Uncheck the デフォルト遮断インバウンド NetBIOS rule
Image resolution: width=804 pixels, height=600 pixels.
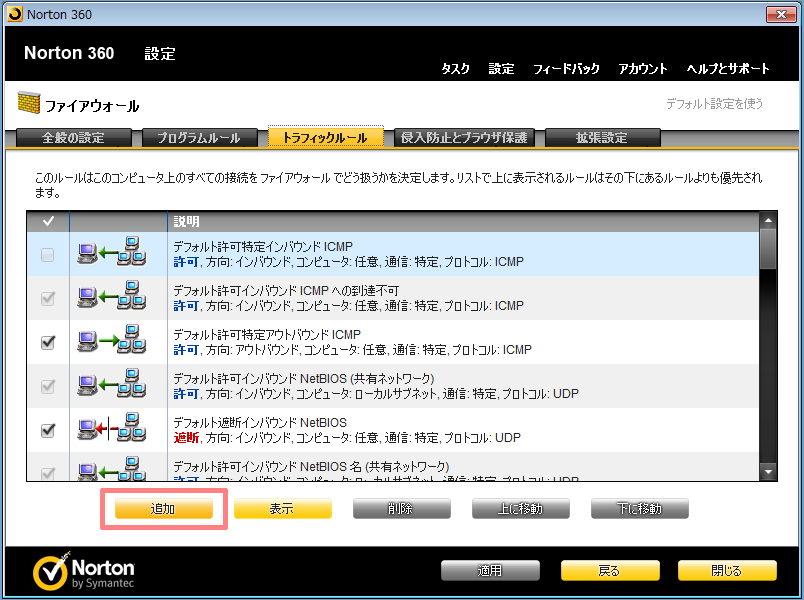48,430
